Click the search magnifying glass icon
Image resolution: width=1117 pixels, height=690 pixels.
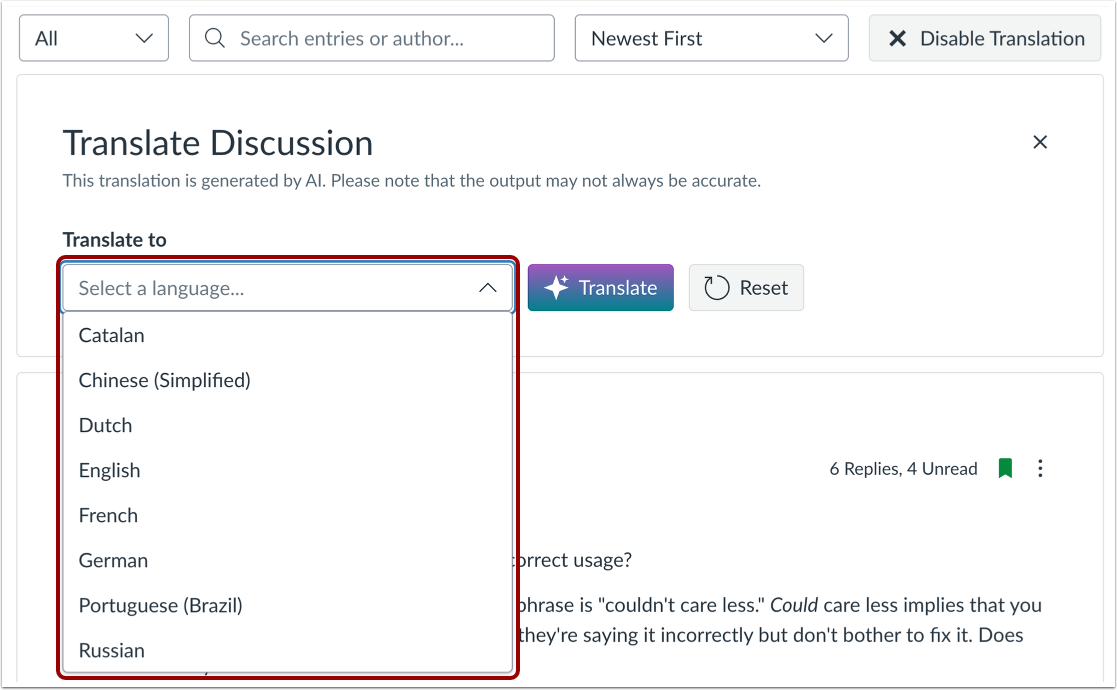pos(214,38)
